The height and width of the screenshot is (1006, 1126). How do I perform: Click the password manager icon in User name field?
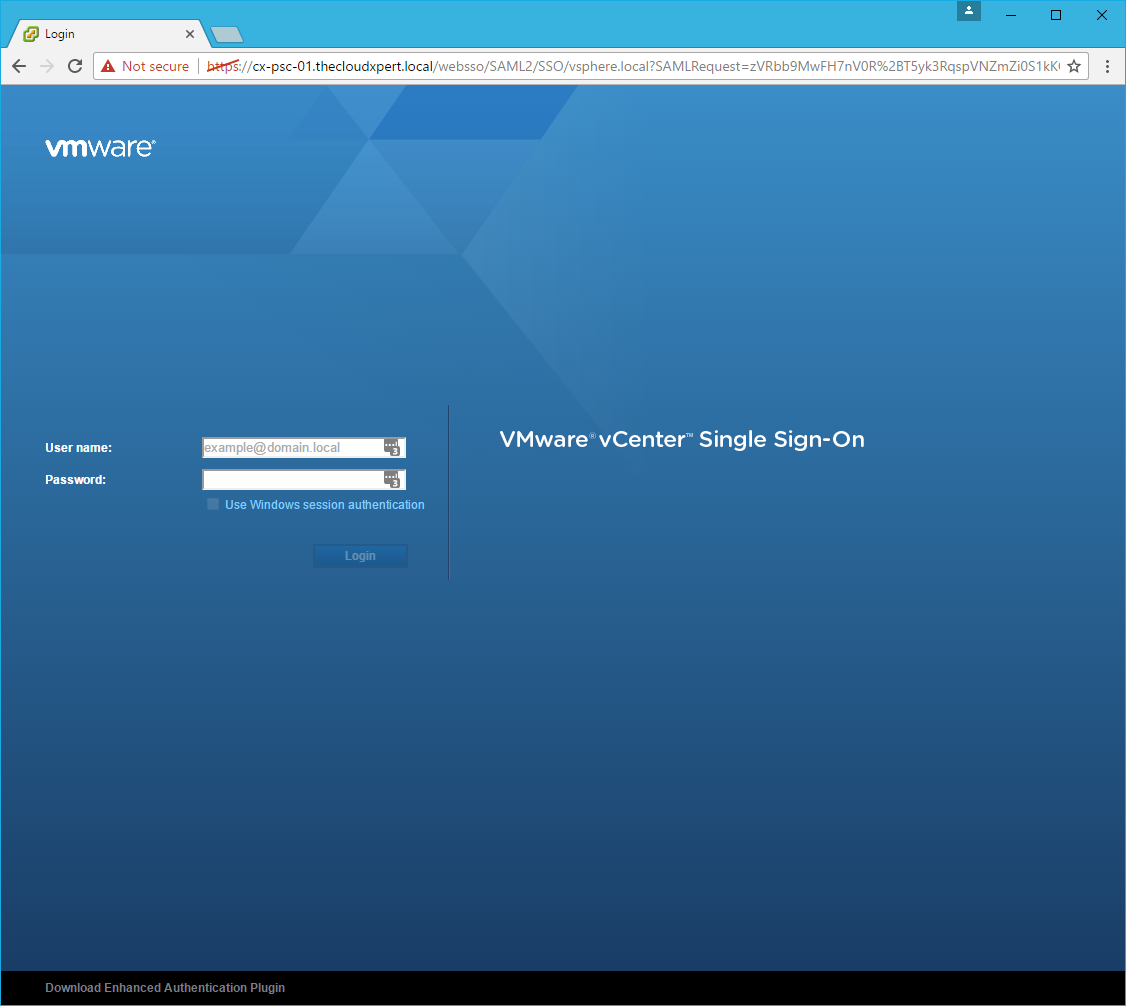click(x=392, y=447)
